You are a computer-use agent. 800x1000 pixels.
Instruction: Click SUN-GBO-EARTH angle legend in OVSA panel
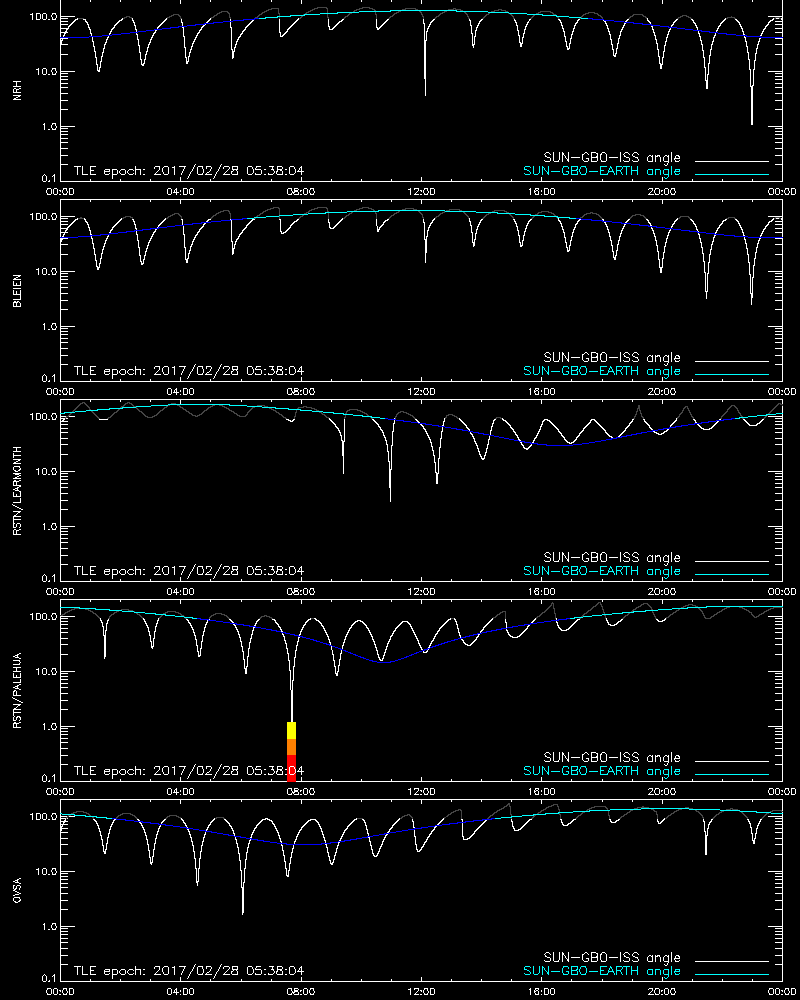[x=602, y=971]
